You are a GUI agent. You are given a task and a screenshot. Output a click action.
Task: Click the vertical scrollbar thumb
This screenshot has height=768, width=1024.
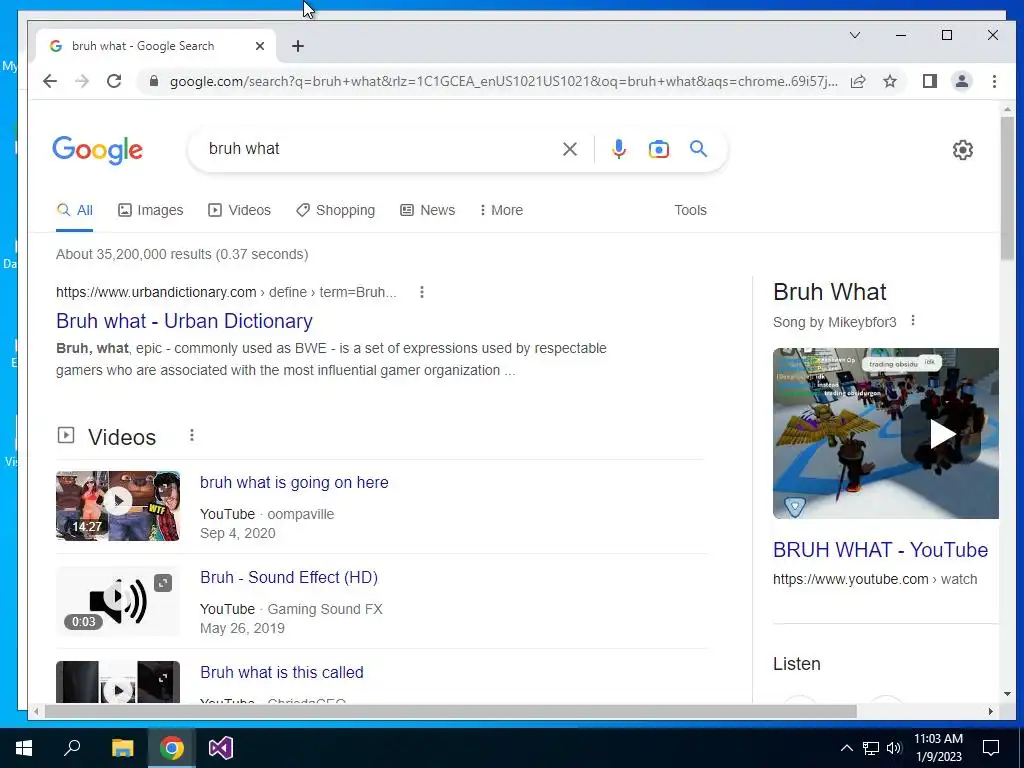1007,188
